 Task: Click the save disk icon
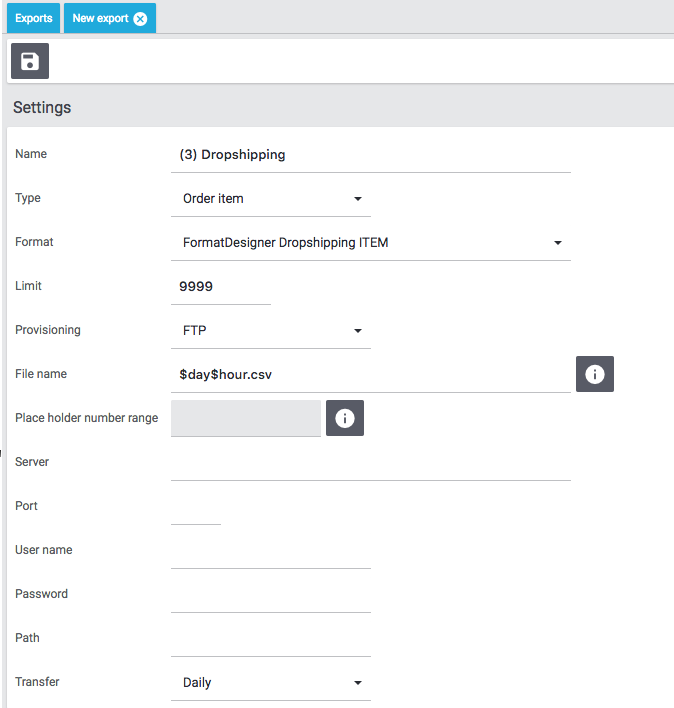pyautogui.click(x=30, y=61)
